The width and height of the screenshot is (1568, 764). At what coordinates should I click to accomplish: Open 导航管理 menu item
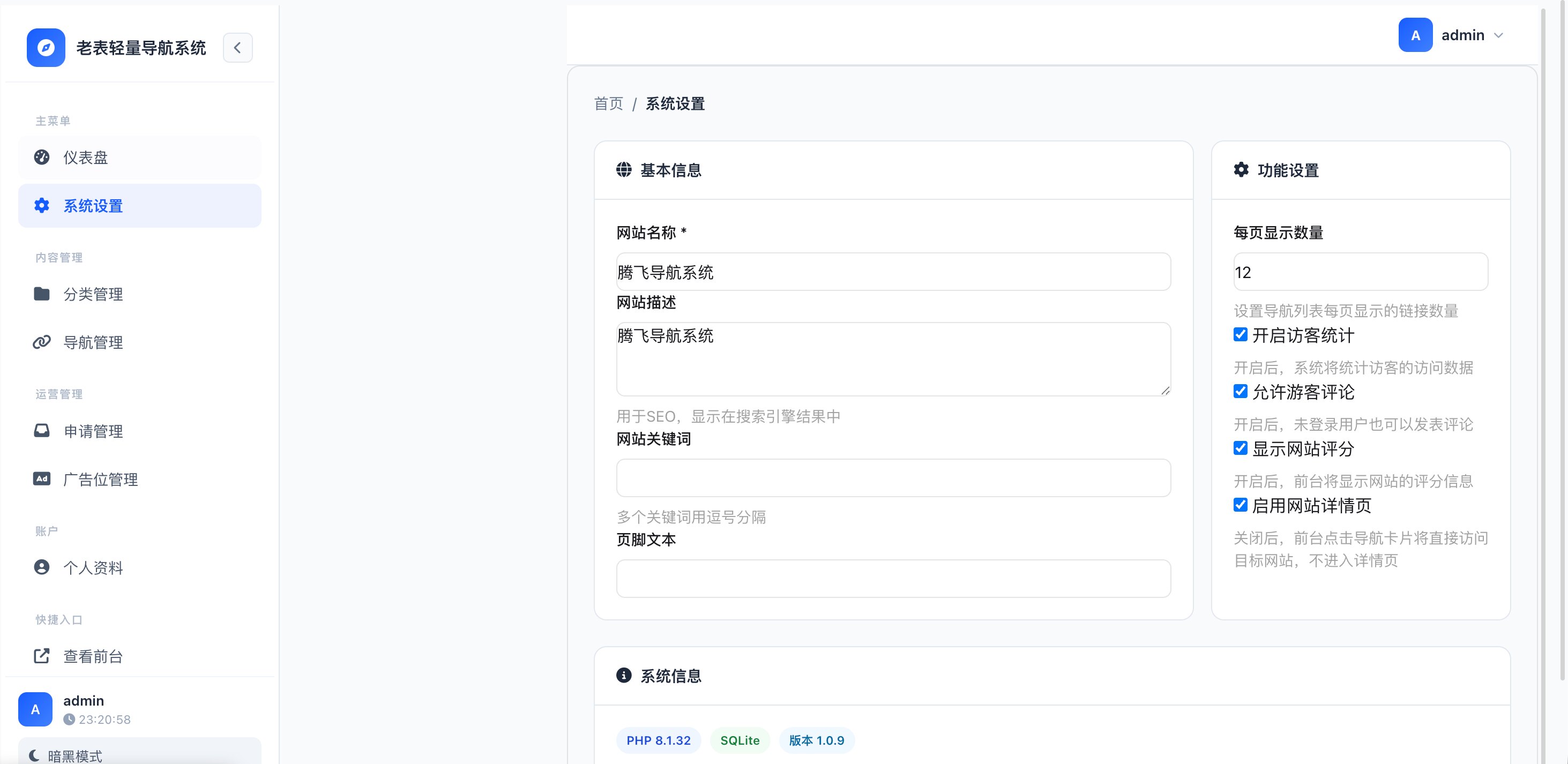coord(139,342)
